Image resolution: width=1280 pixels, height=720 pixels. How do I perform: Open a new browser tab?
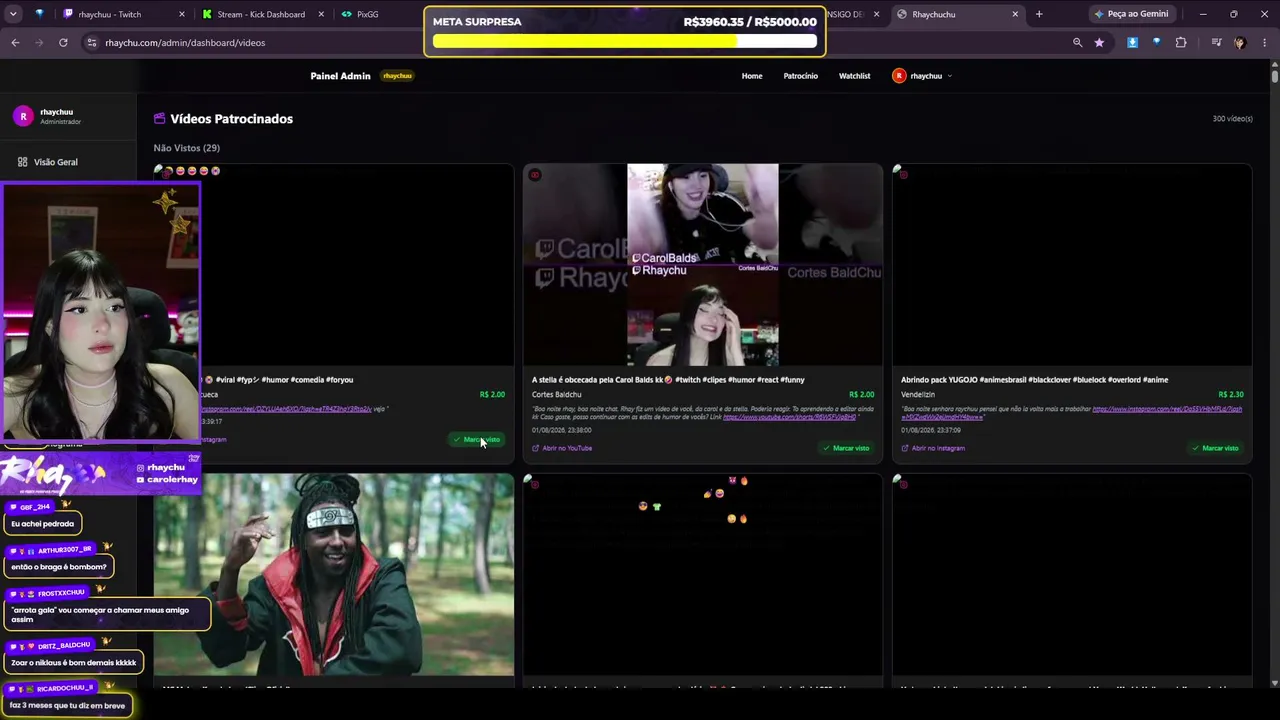1039,14
